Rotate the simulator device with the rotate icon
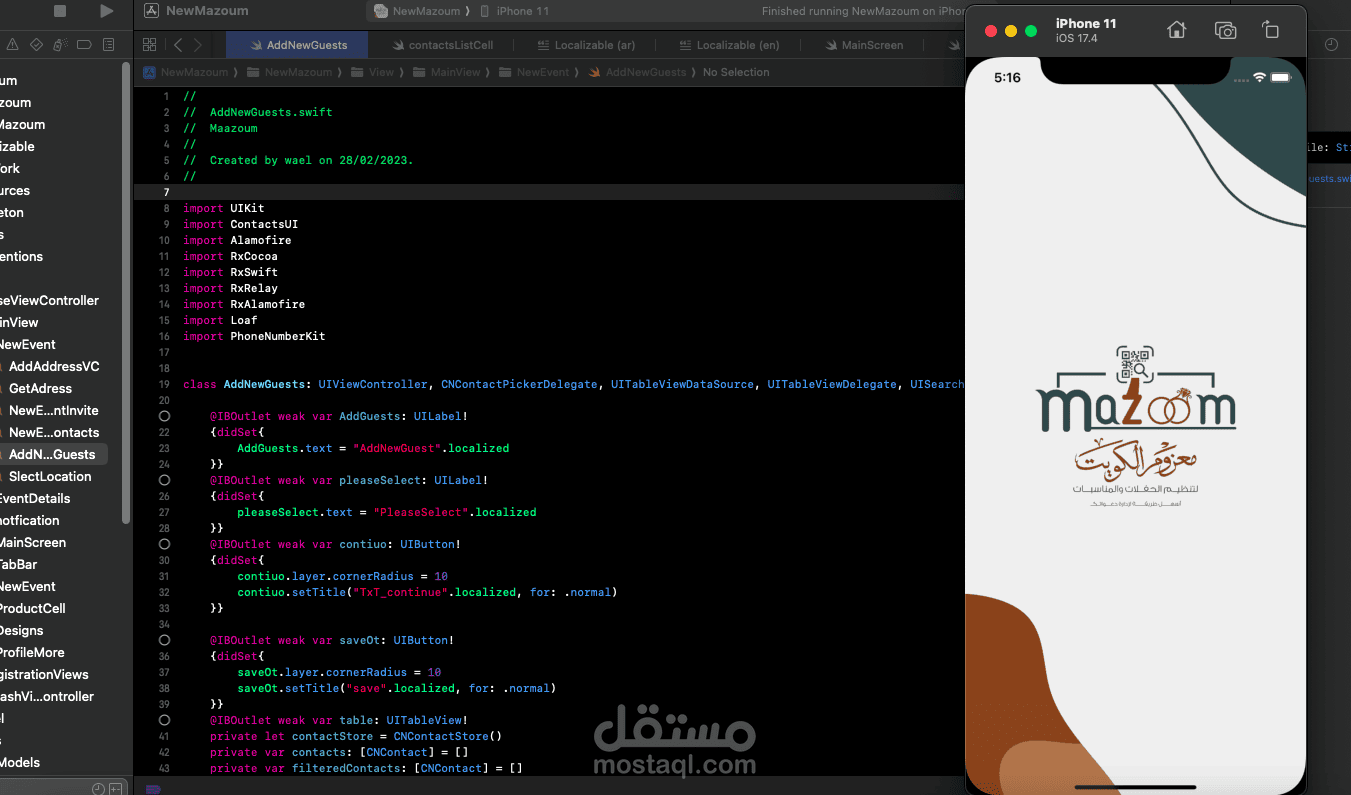Image resolution: width=1351 pixels, height=795 pixels. (x=1270, y=30)
